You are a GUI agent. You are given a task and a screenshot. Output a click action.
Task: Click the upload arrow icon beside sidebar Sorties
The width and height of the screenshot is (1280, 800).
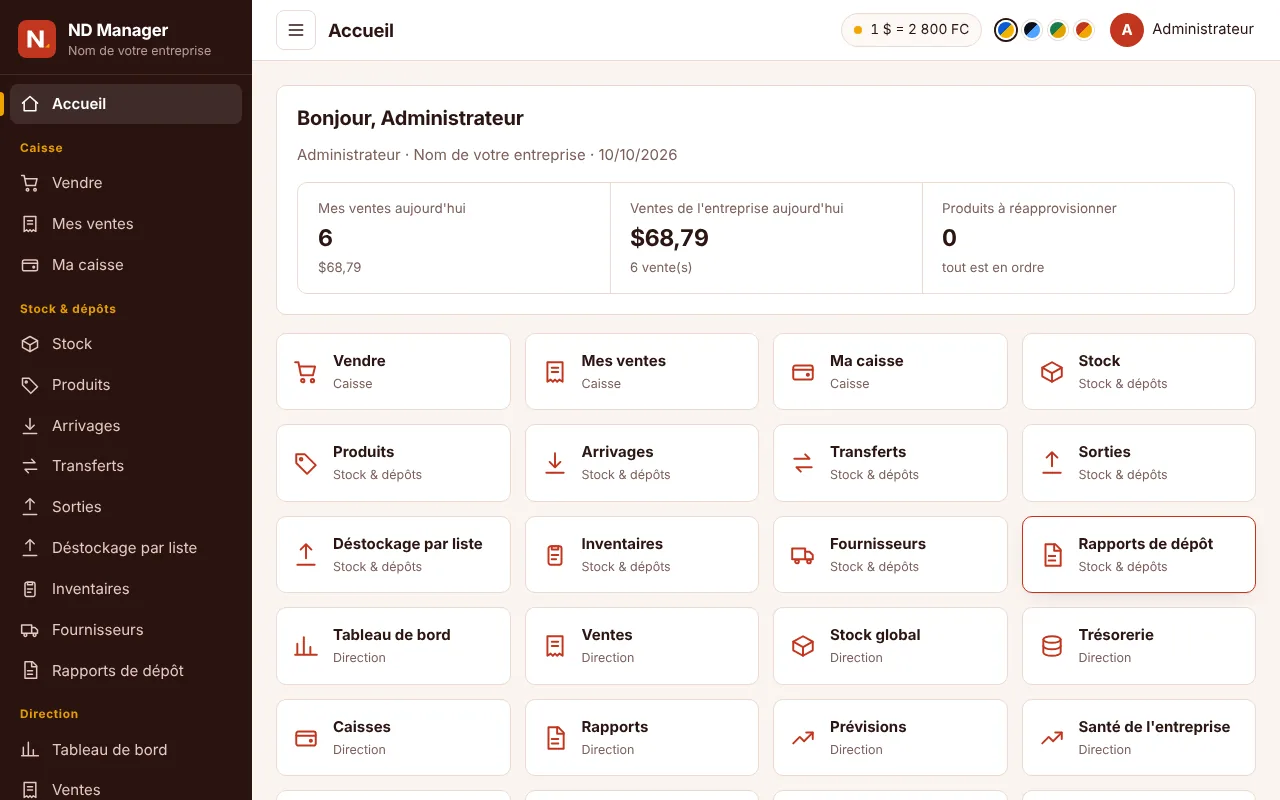pos(30,507)
